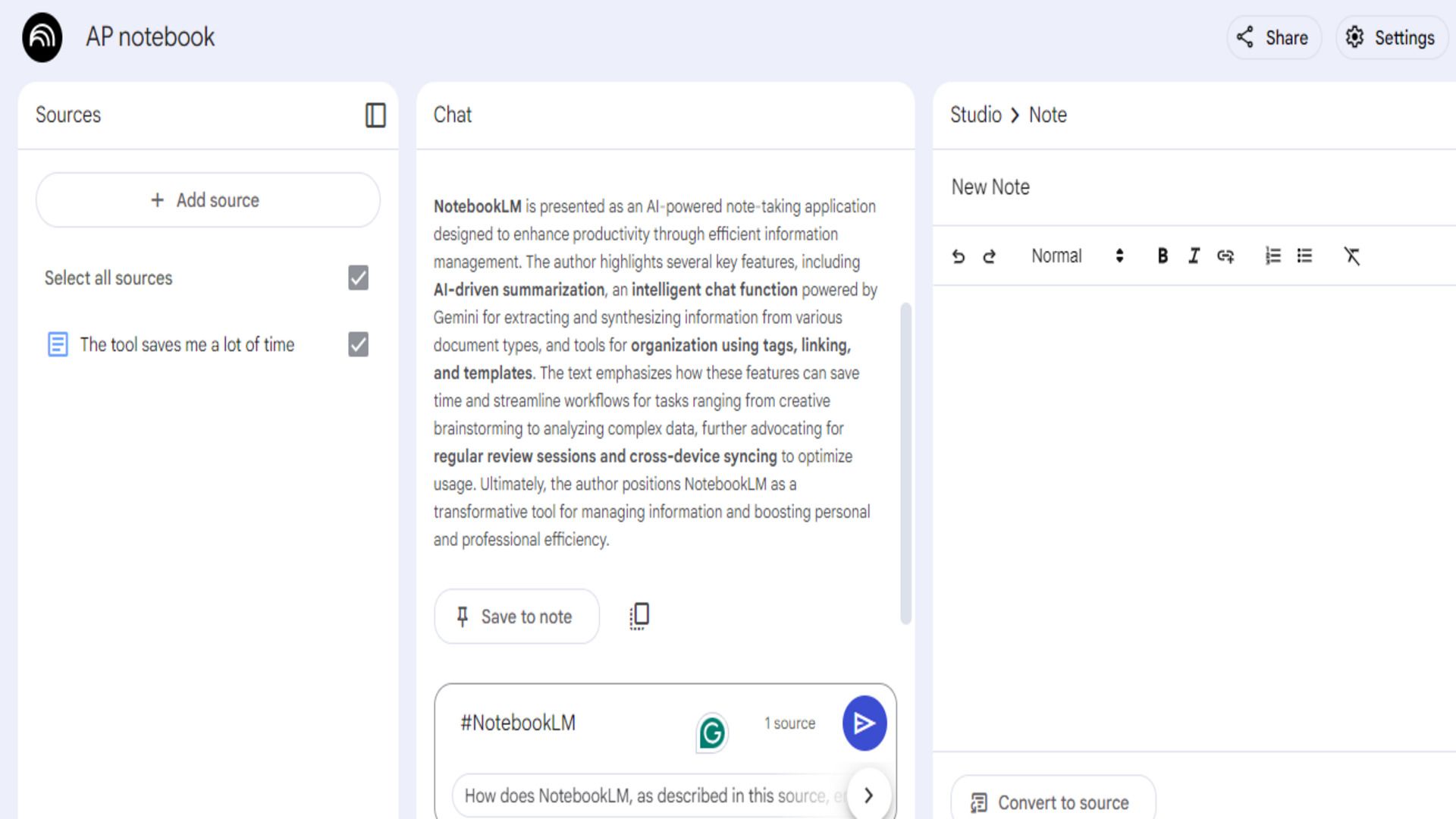Copy the chat response
Screen dimensions: 1456x819
(639, 617)
